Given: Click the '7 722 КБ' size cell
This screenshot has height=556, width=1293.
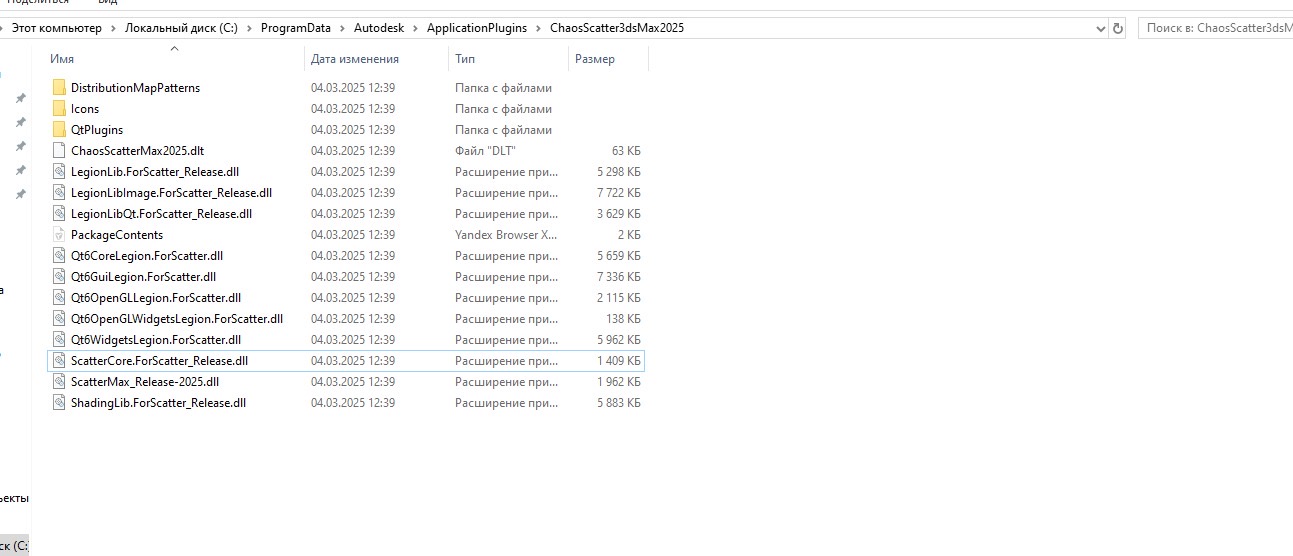Looking at the screenshot, I should pyautogui.click(x=619, y=193).
